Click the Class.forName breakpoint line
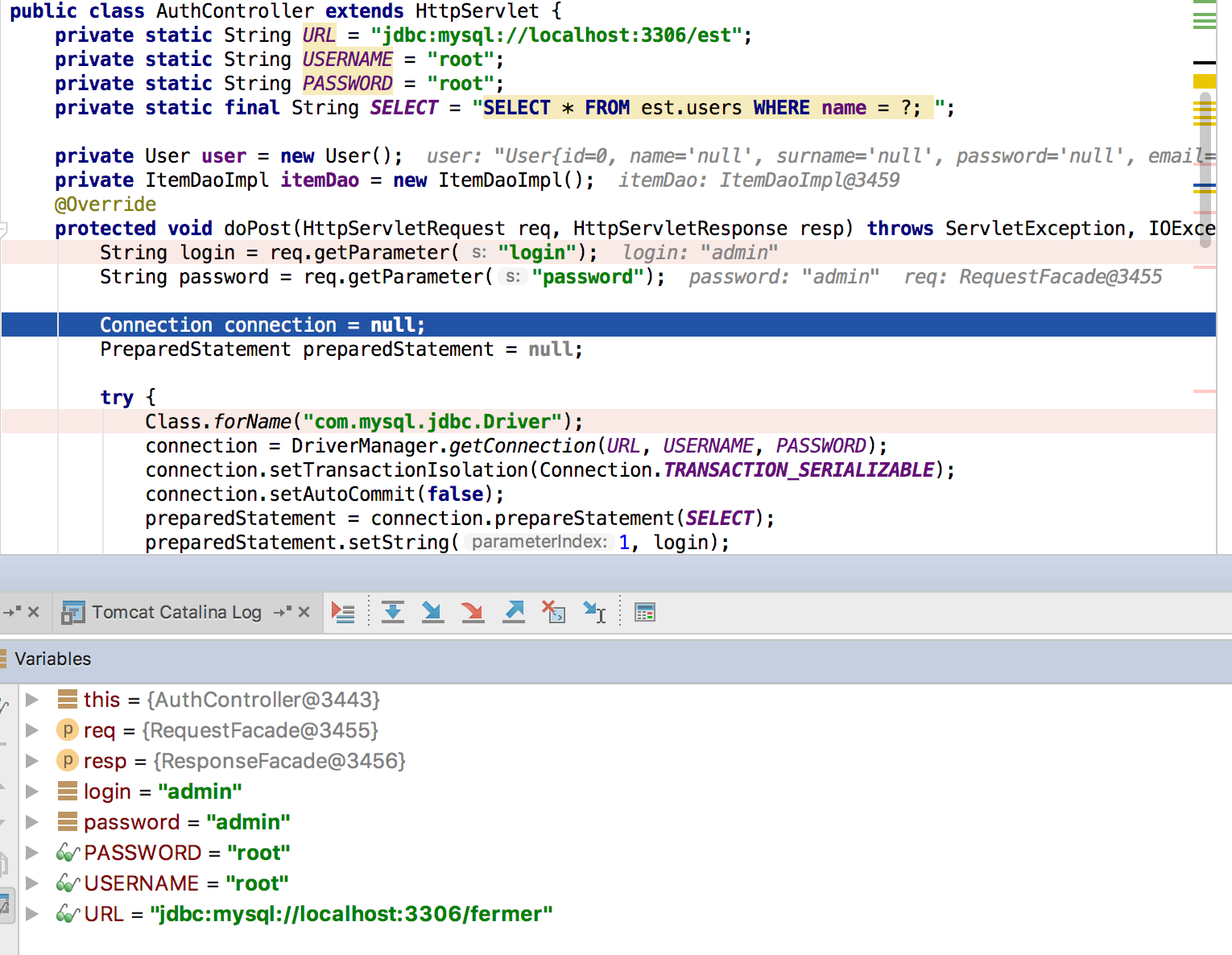Screen dimensions: 1232x955 [x=609, y=421]
